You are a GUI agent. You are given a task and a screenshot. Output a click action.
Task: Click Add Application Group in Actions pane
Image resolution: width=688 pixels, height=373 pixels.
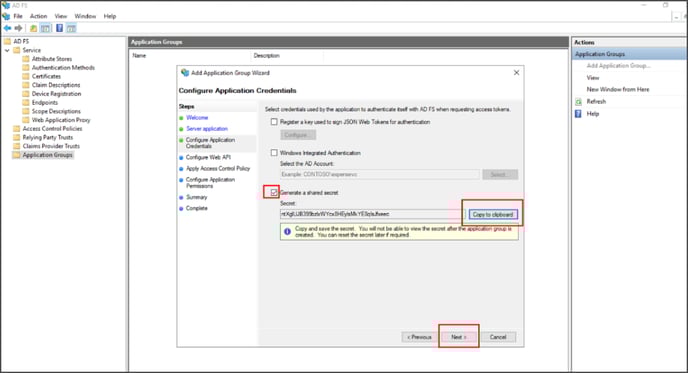[618, 65]
